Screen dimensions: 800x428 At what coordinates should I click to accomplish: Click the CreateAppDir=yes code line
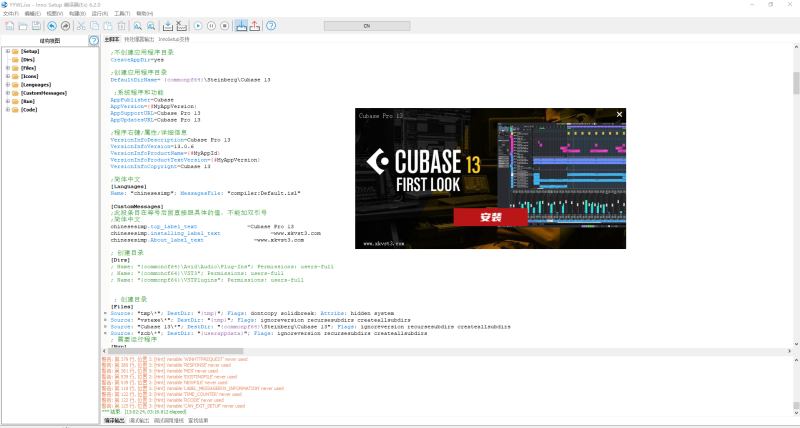click(137, 60)
